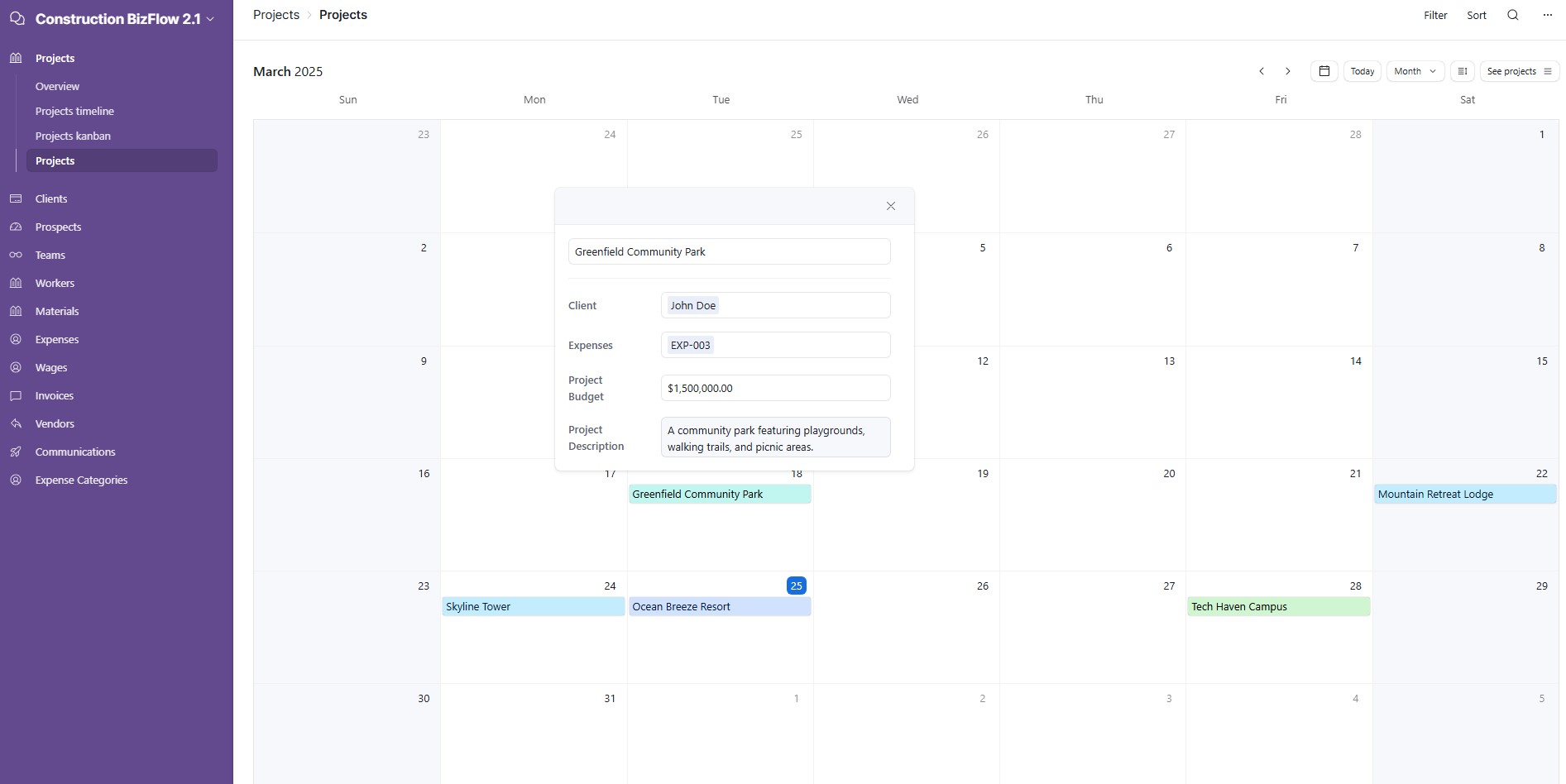Select Projects timeline in sidebar
The height and width of the screenshot is (784, 1566).
click(74, 111)
